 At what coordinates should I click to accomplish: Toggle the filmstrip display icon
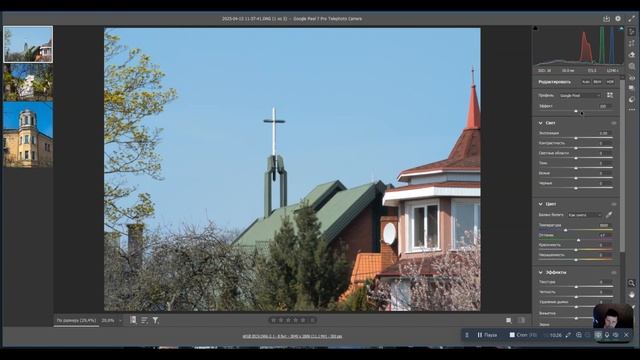[x=133, y=320]
